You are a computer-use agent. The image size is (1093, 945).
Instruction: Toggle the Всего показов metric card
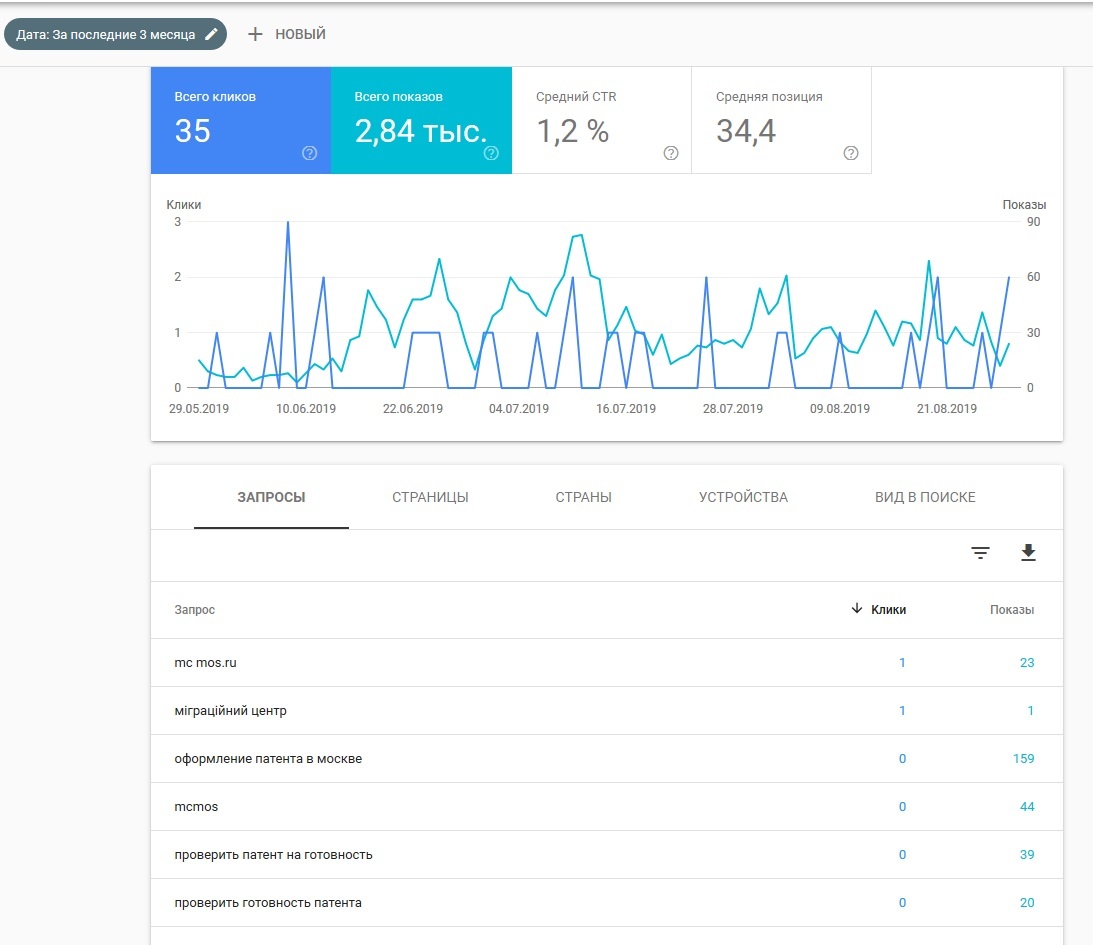click(420, 120)
